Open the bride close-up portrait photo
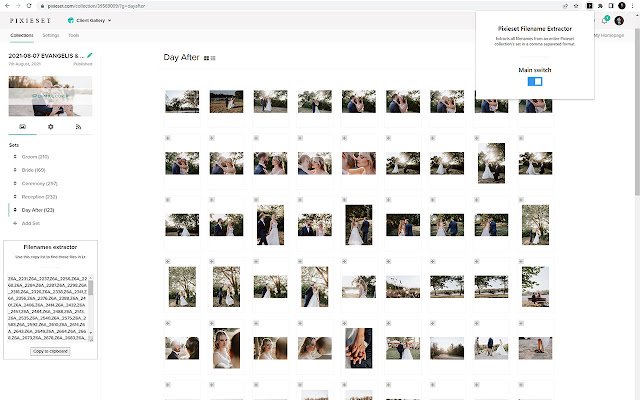This screenshot has height=400, width=640. point(227,348)
